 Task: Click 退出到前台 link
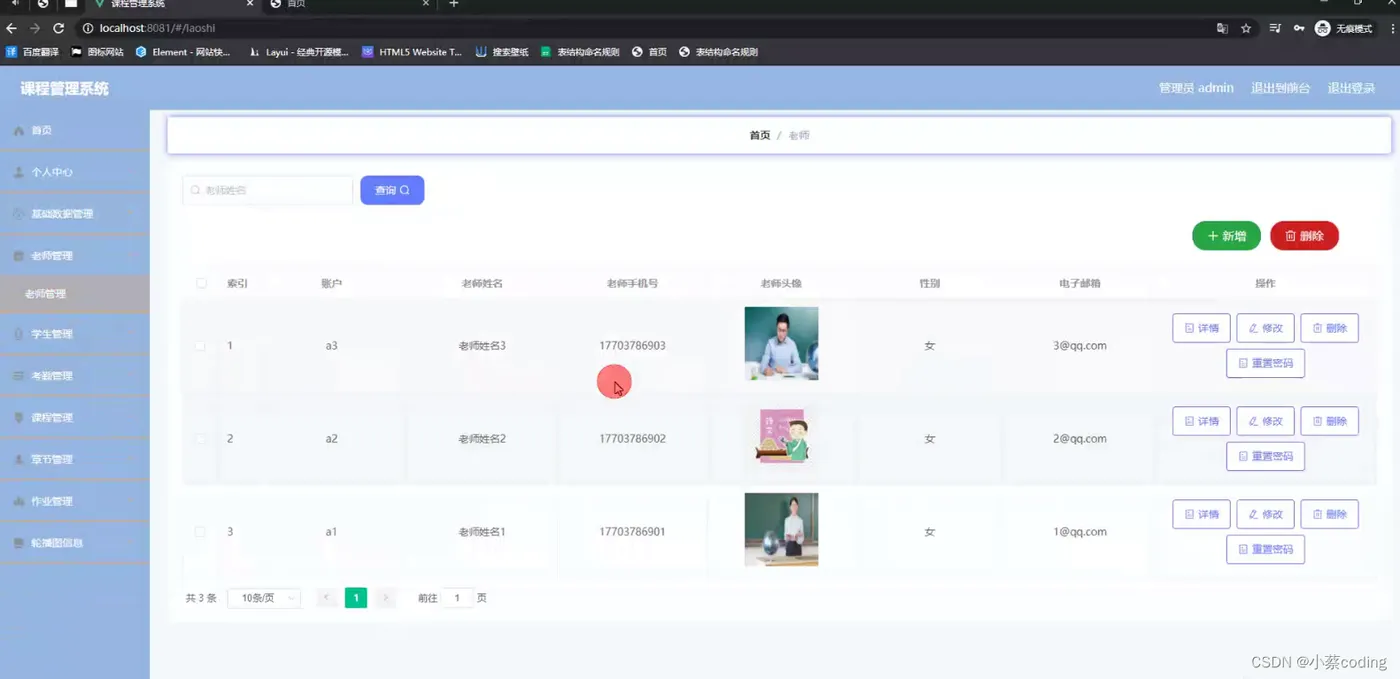pos(1280,88)
